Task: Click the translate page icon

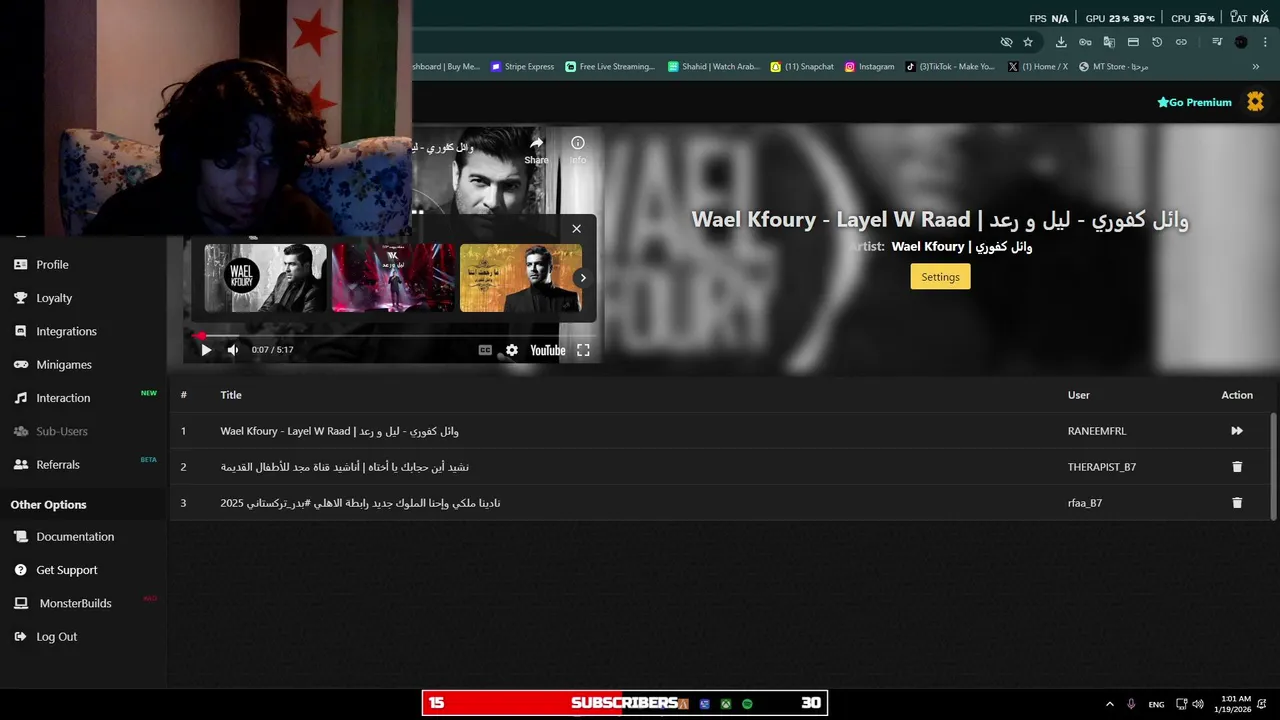Action: pyautogui.click(x=1109, y=42)
